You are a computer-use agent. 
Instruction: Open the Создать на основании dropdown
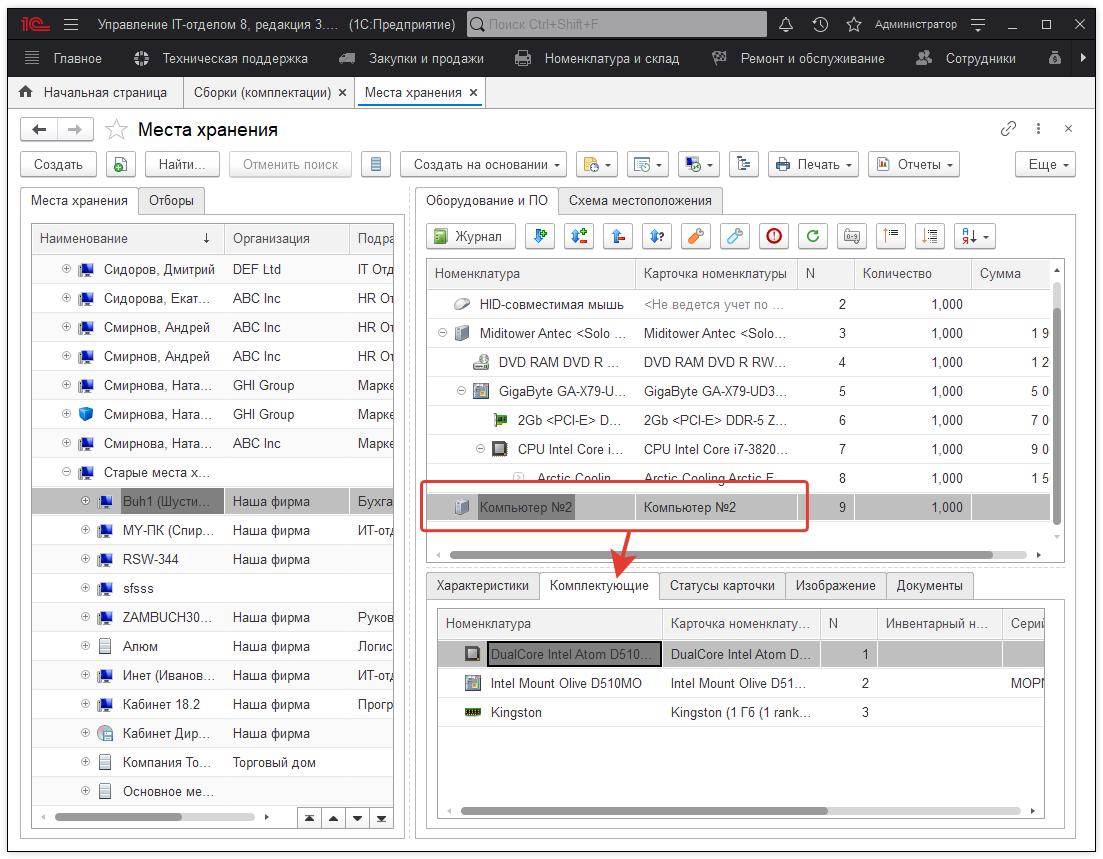(483, 164)
